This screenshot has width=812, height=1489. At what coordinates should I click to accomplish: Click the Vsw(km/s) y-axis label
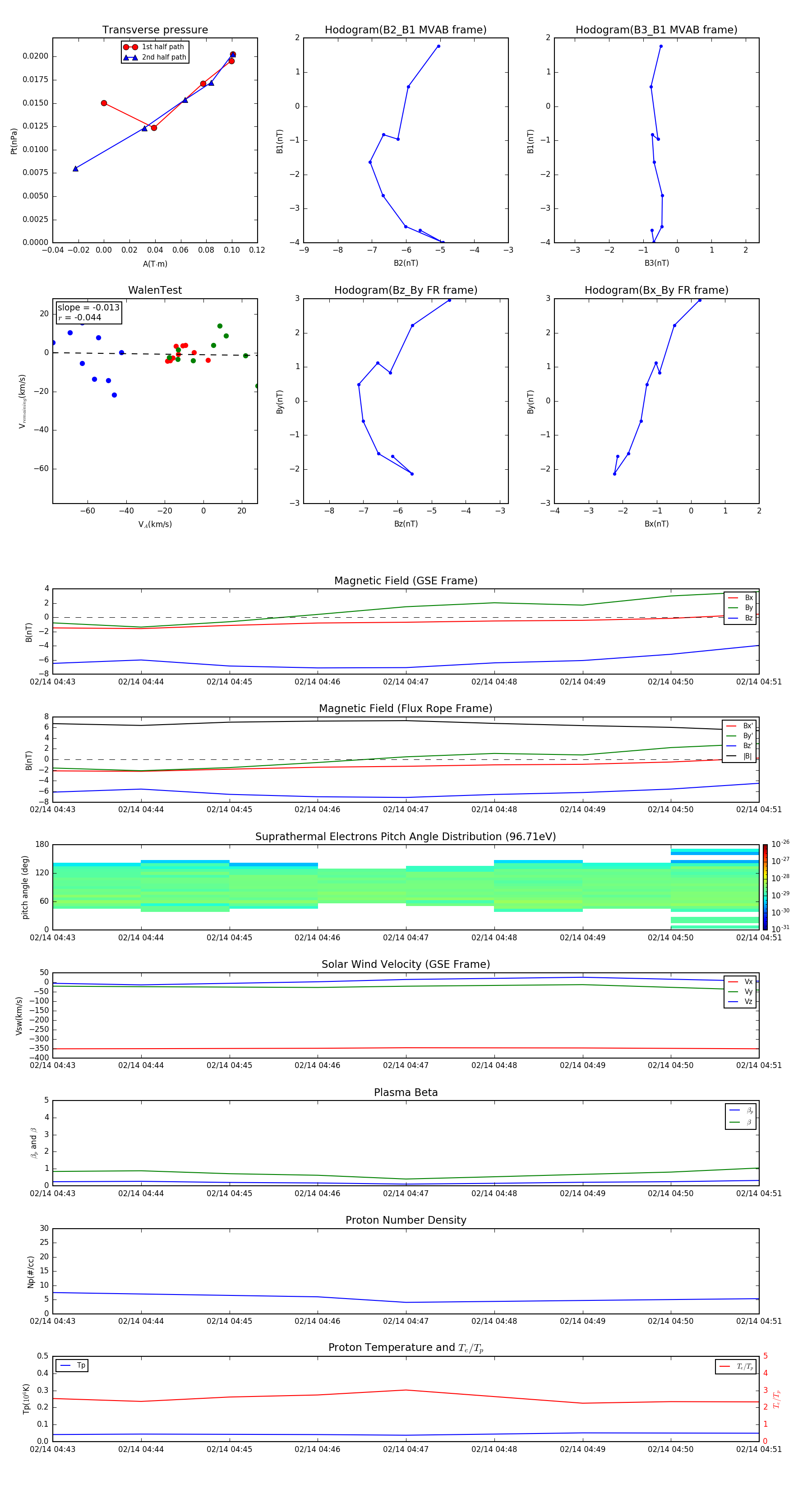coord(18,1016)
